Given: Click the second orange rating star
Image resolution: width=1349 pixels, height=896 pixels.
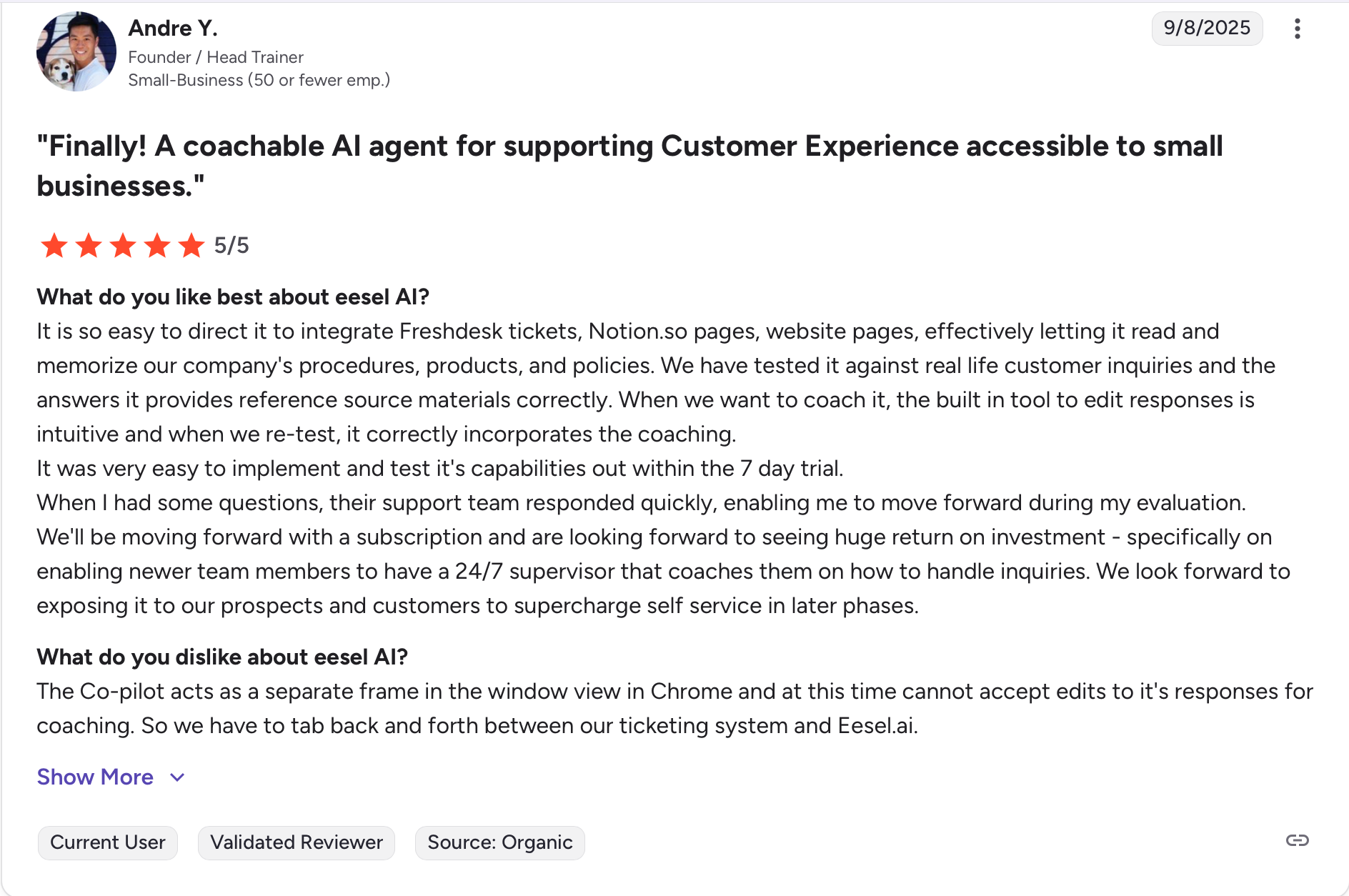Looking at the screenshot, I should (x=89, y=245).
